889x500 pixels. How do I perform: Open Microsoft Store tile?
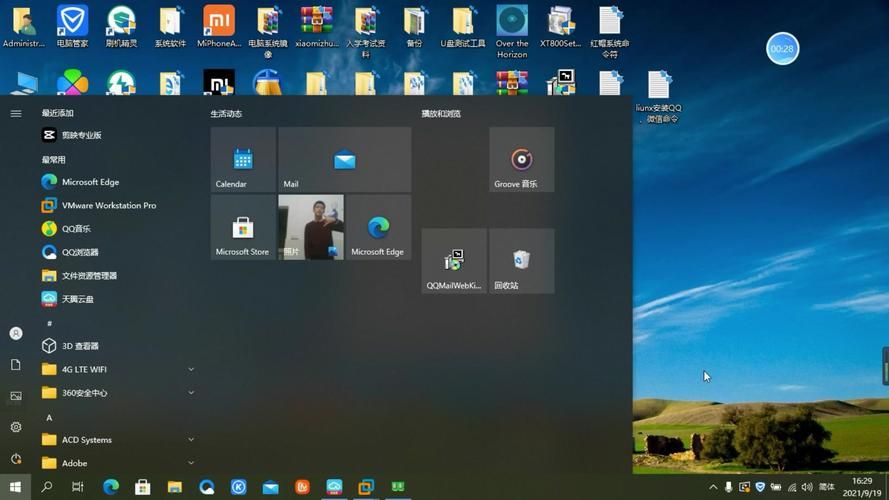(243, 228)
